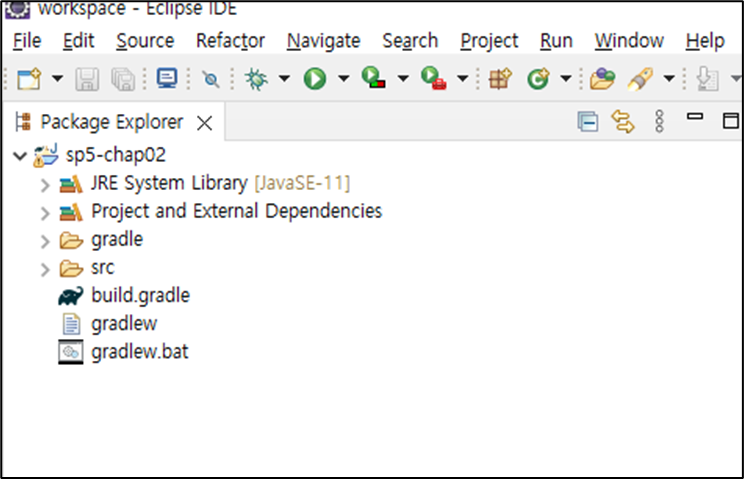Open the New Java Class dropdown arrow

(566, 79)
